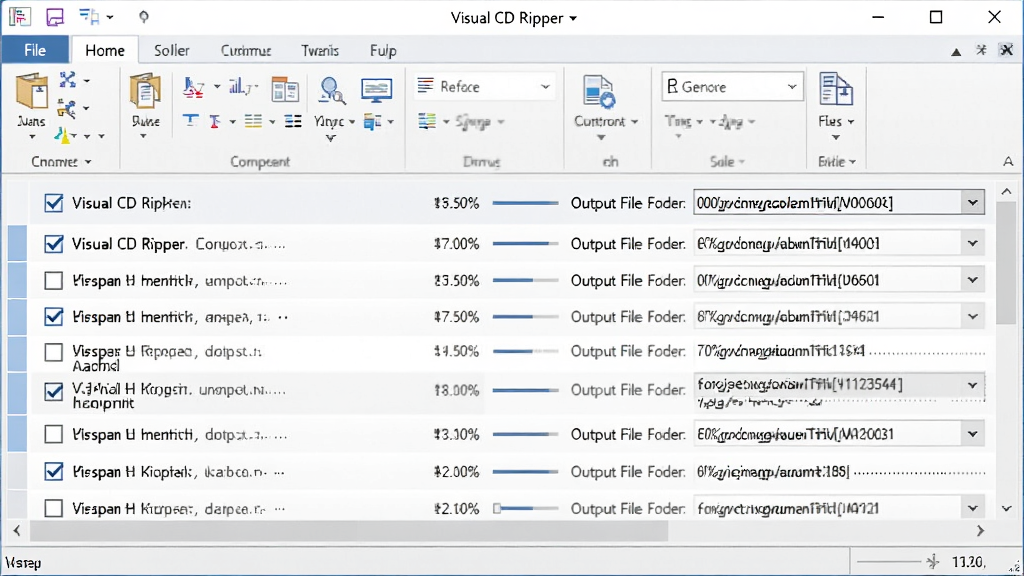Click the Tiing button in the Sole group

[683, 121]
